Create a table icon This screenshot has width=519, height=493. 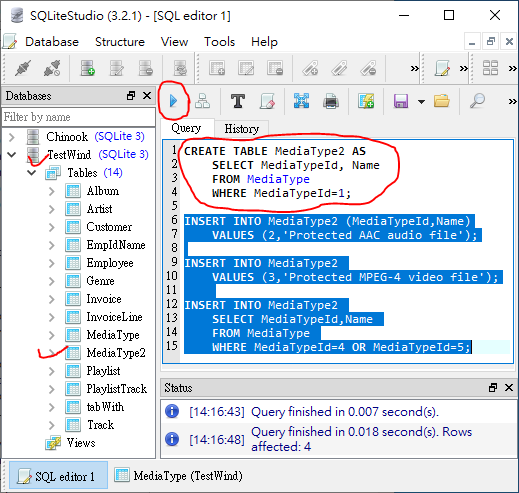[217, 68]
